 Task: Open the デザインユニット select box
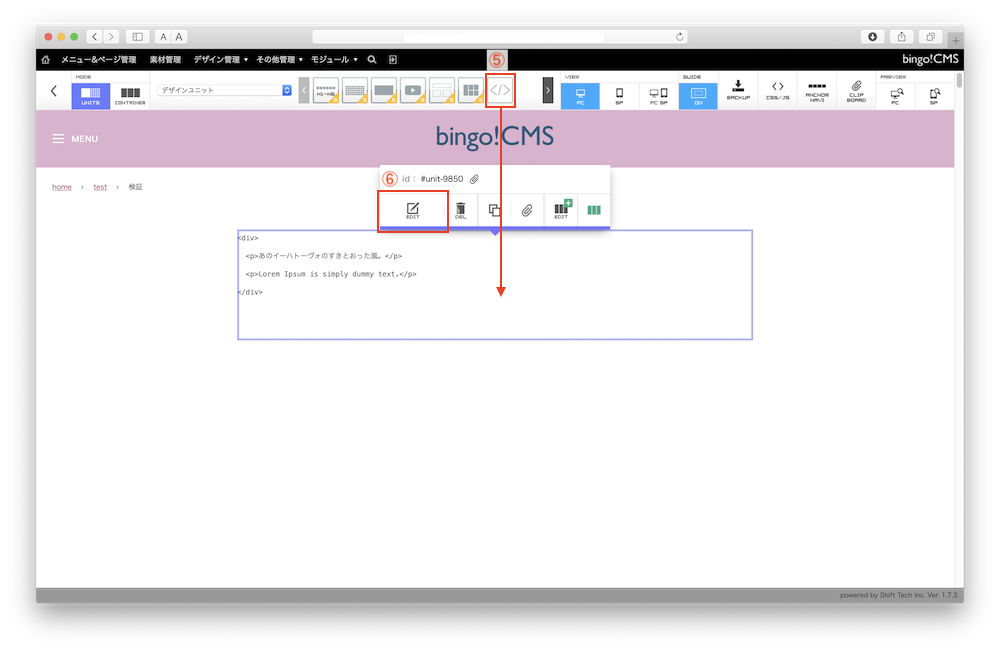[x=224, y=91]
